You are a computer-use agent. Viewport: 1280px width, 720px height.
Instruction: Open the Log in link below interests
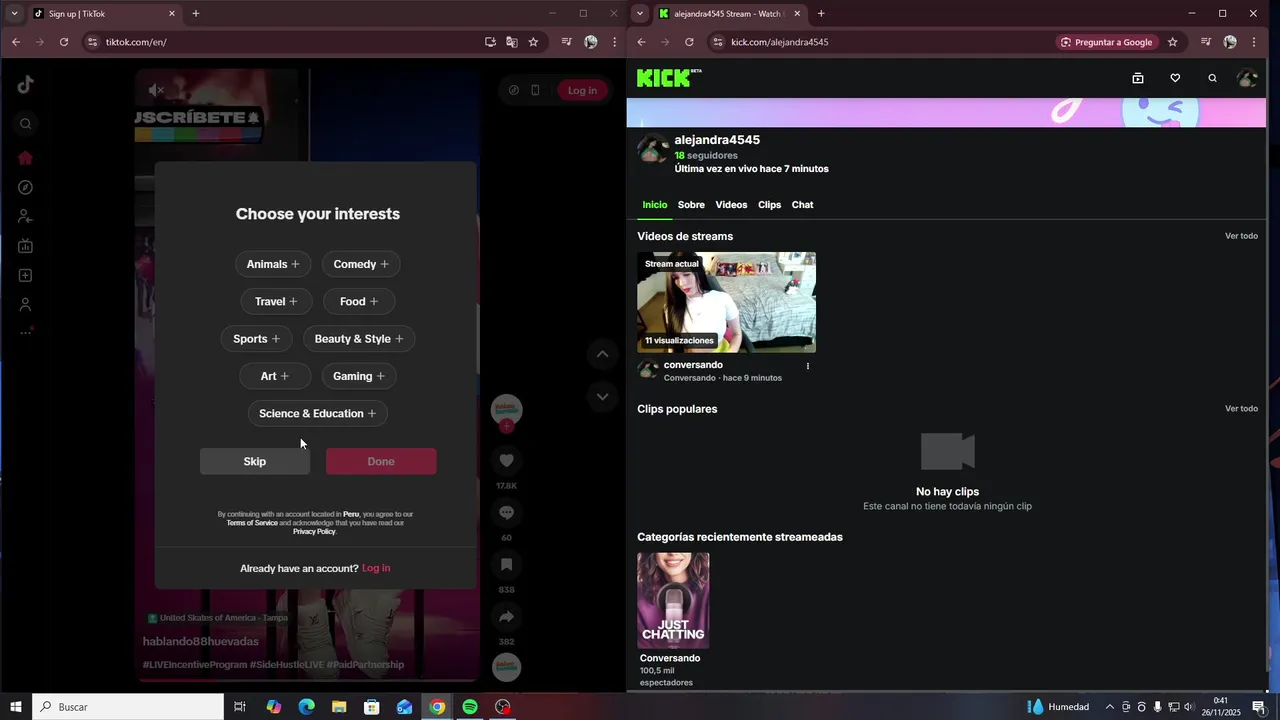376,568
